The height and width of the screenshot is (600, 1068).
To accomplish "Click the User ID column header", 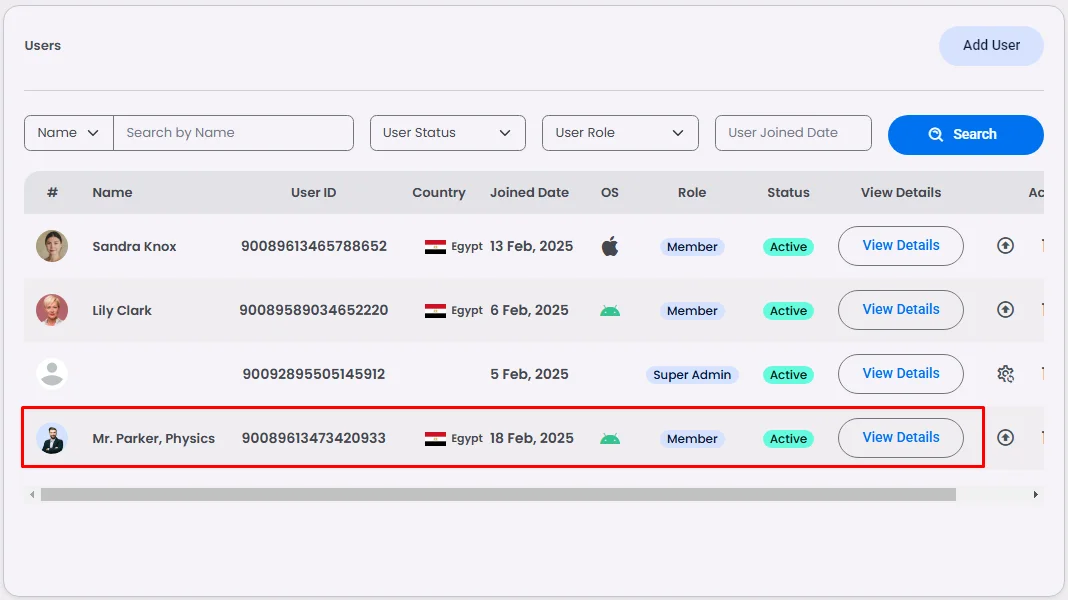I will point(313,193).
